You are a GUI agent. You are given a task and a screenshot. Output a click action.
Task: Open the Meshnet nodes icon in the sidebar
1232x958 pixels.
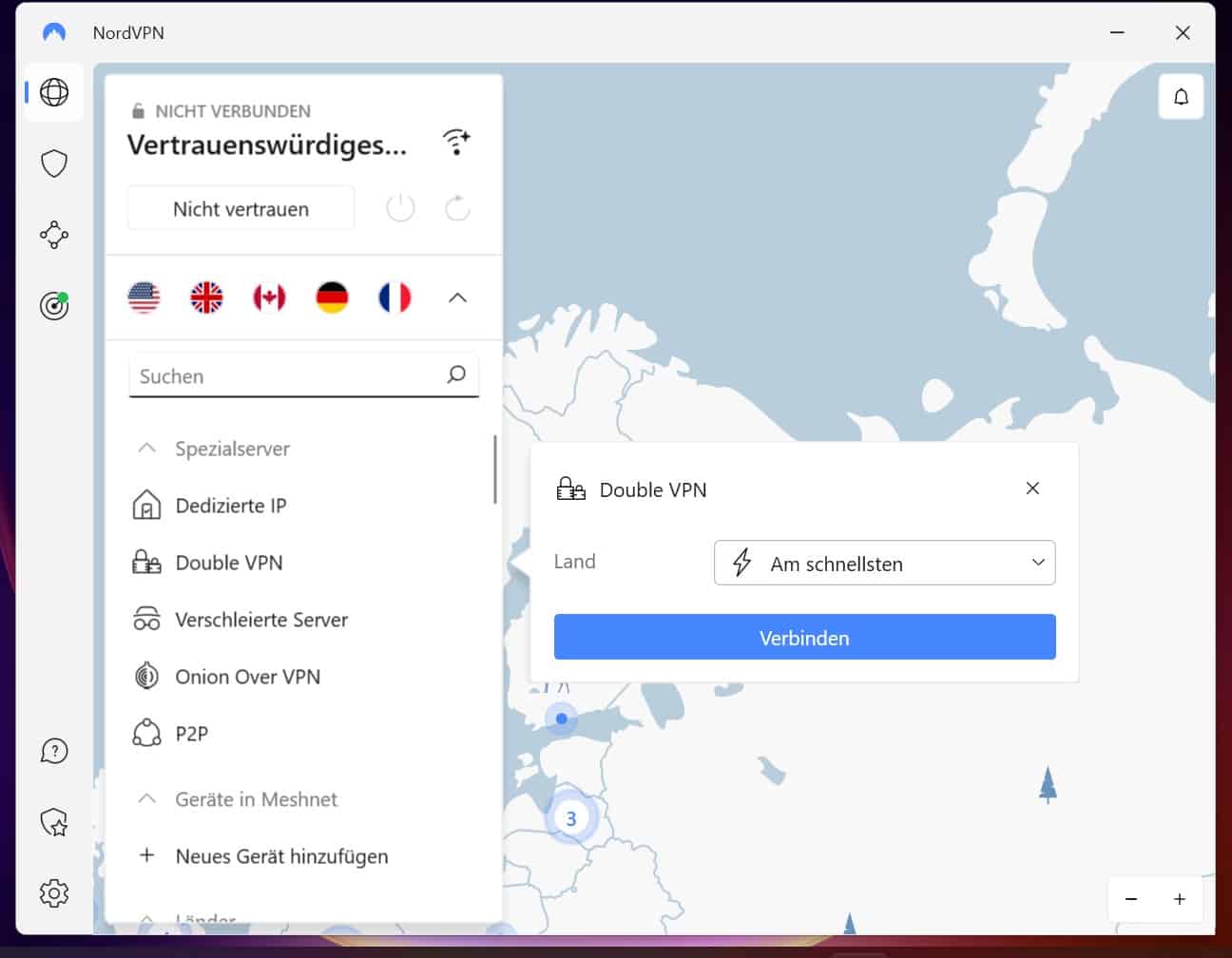pos(54,235)
